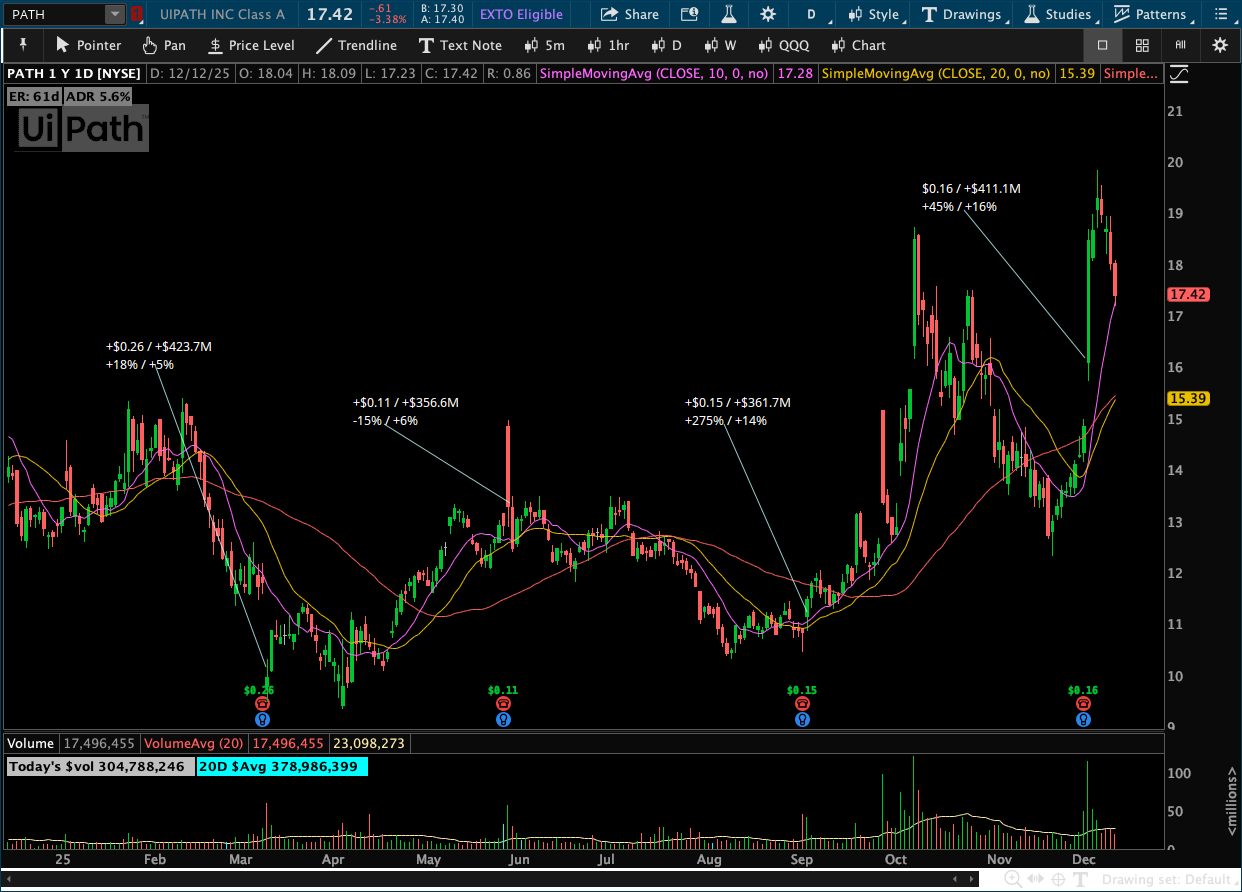Open the D timeframe dropdown in top bar
1242x892 pixels.
[817, 14]
